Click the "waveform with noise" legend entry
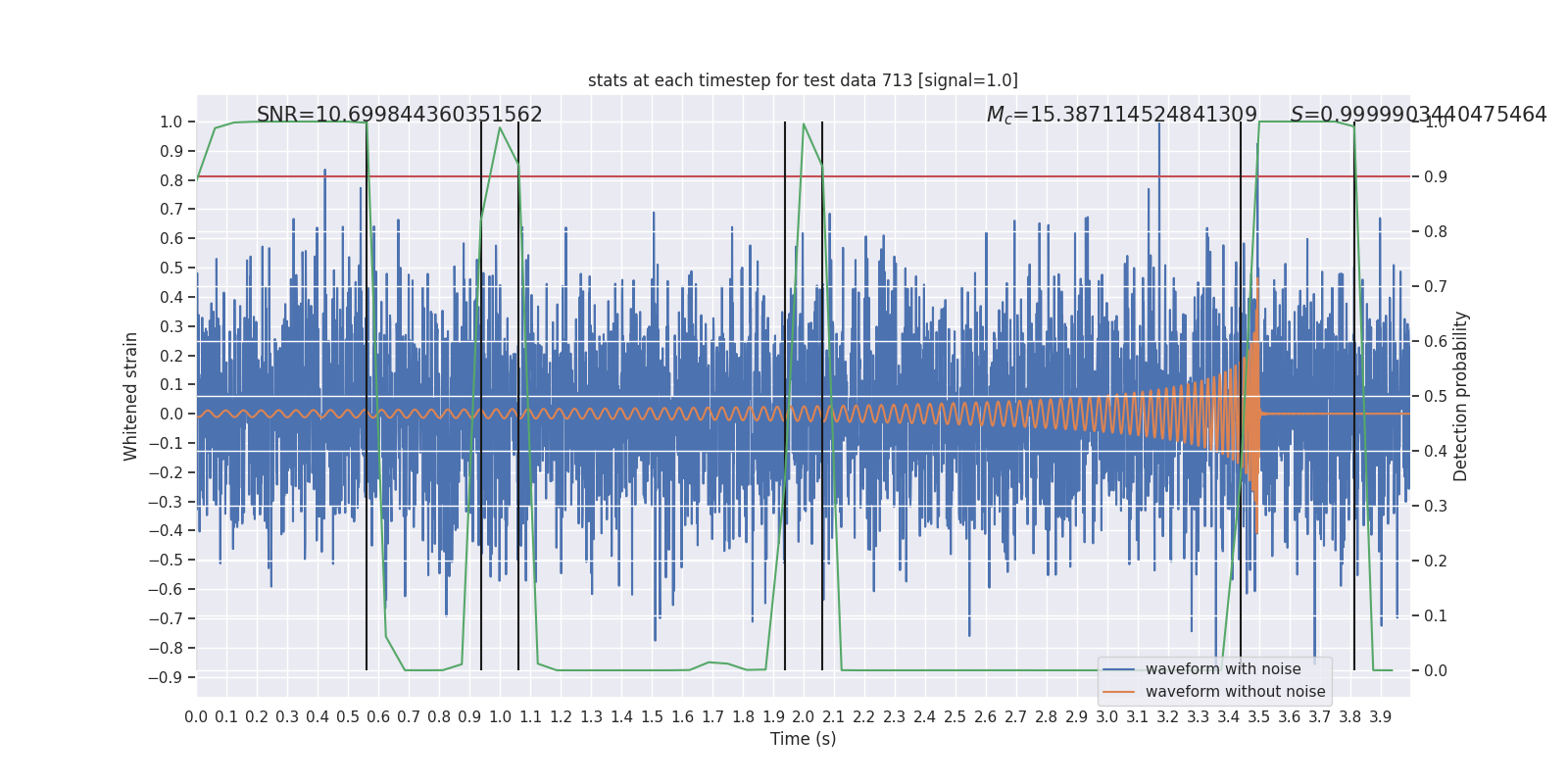 pos(1223,669)
